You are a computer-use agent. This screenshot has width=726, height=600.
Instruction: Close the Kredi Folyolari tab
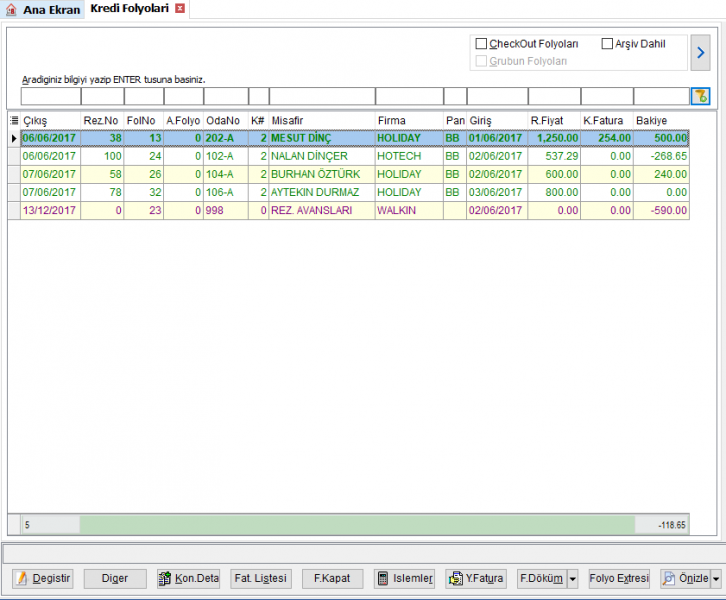pos(180,8)
